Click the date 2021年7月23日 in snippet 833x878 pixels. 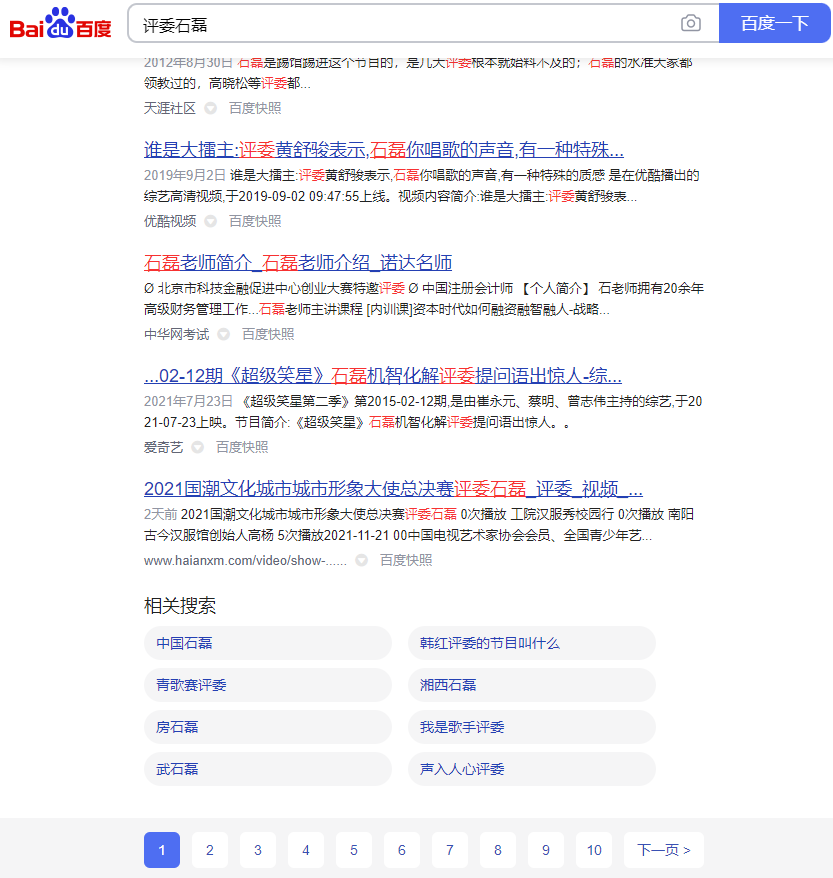[x=188, y=401]
